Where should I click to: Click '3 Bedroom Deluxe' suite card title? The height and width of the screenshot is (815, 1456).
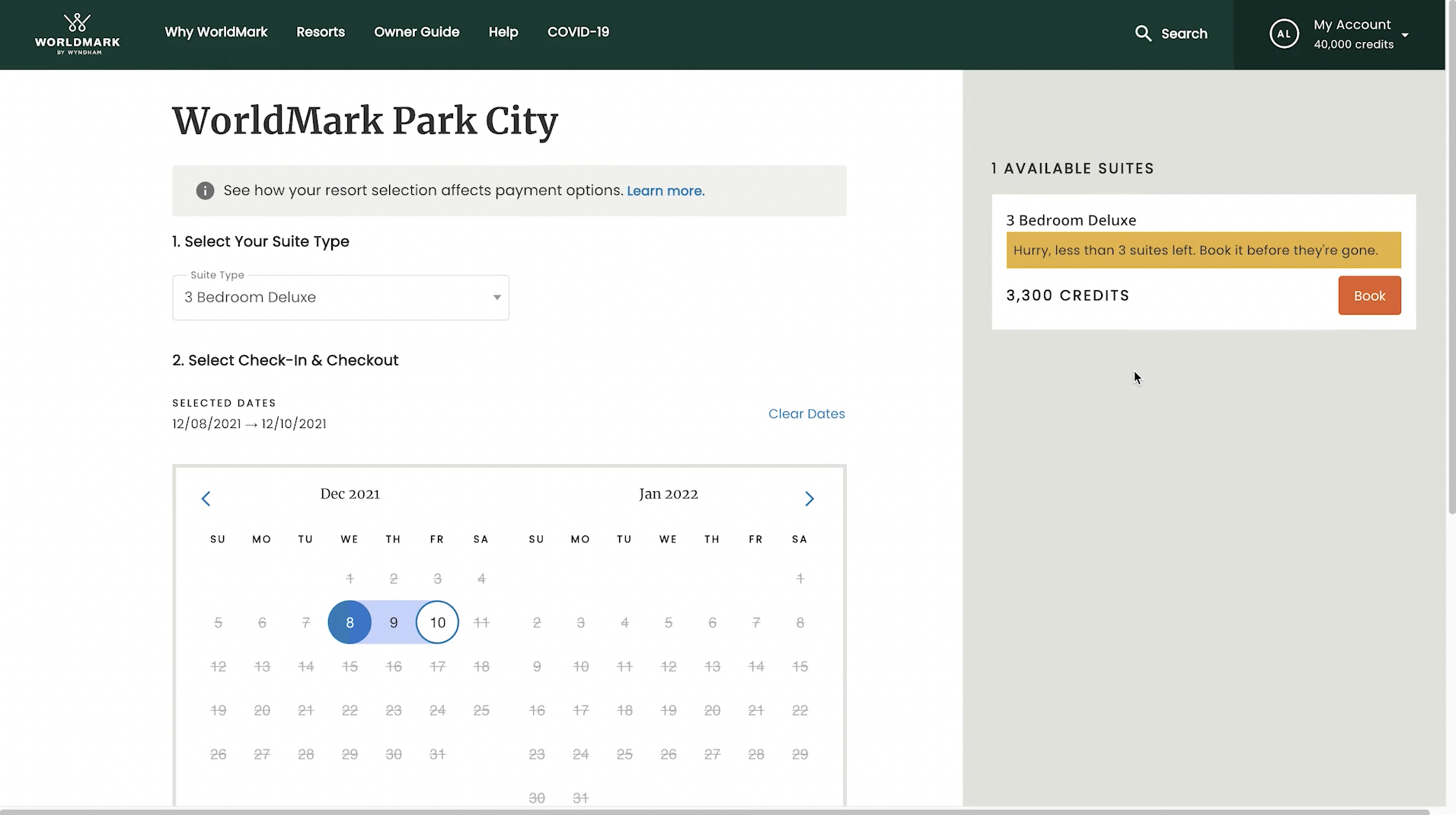point(1071,220)
